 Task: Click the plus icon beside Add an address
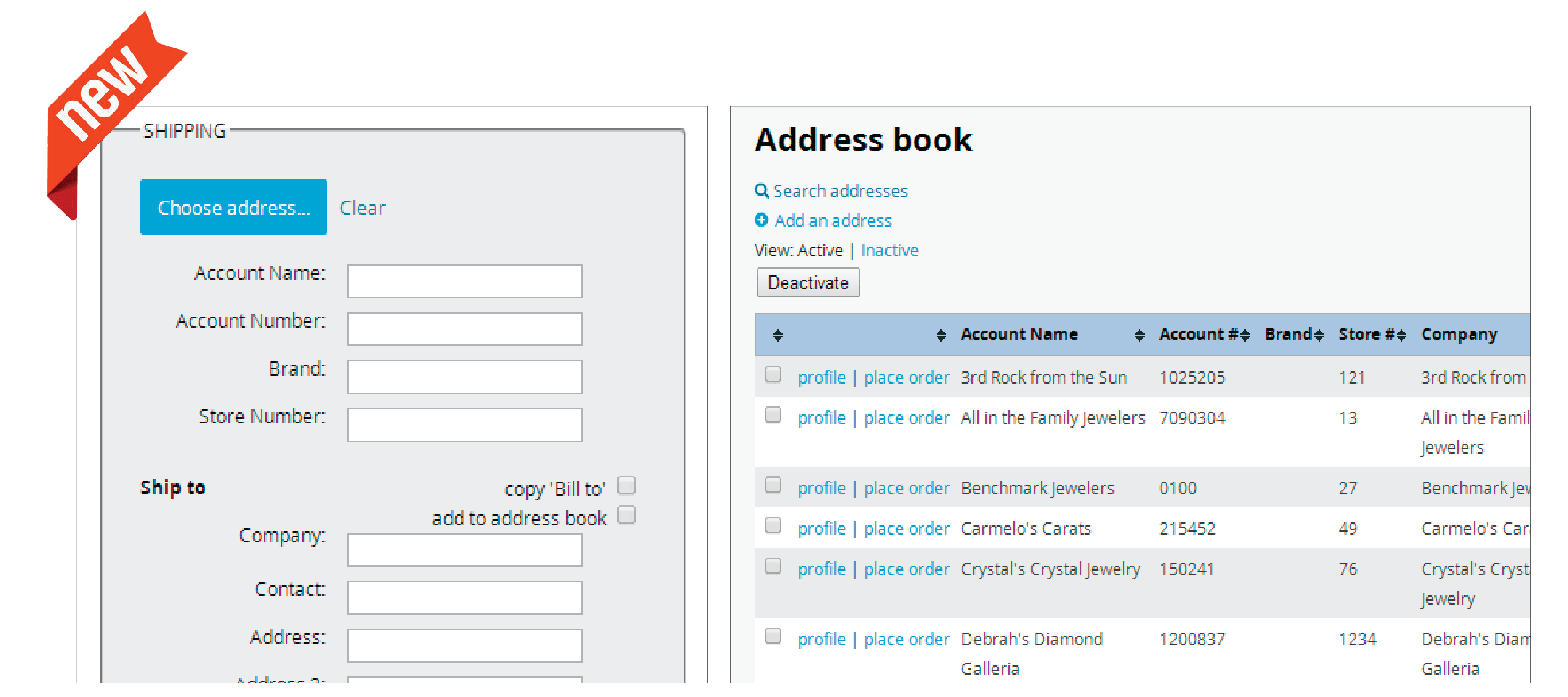761,220
